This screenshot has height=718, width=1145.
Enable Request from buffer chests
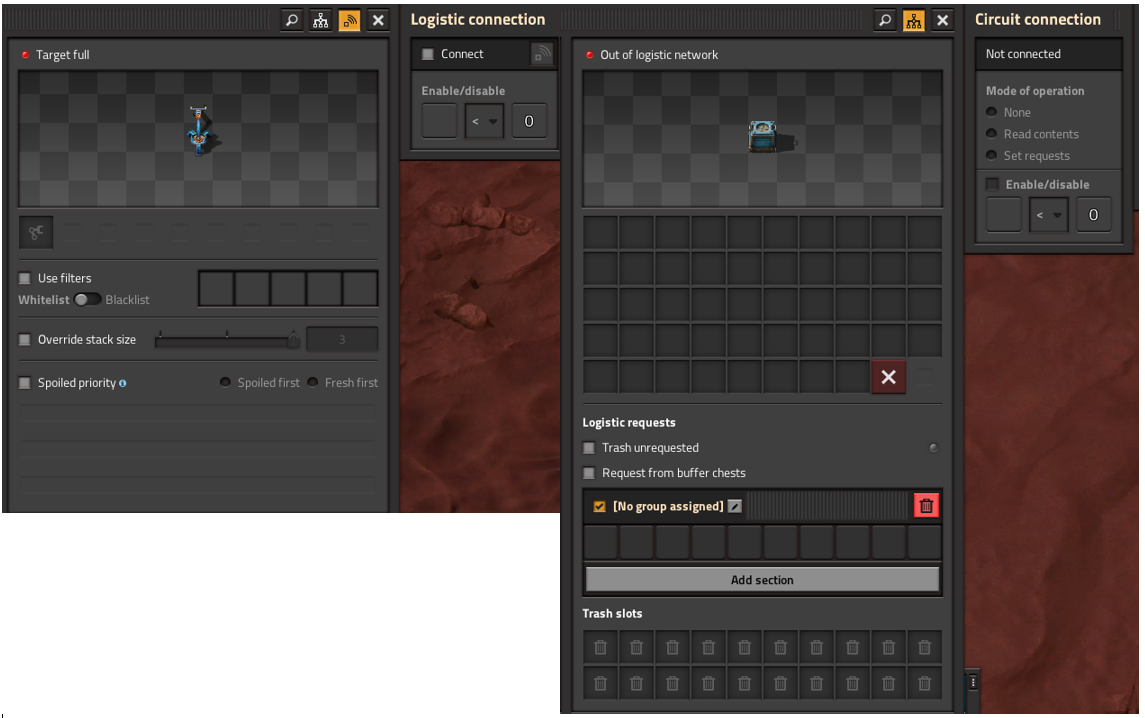[x=589, y=473]
